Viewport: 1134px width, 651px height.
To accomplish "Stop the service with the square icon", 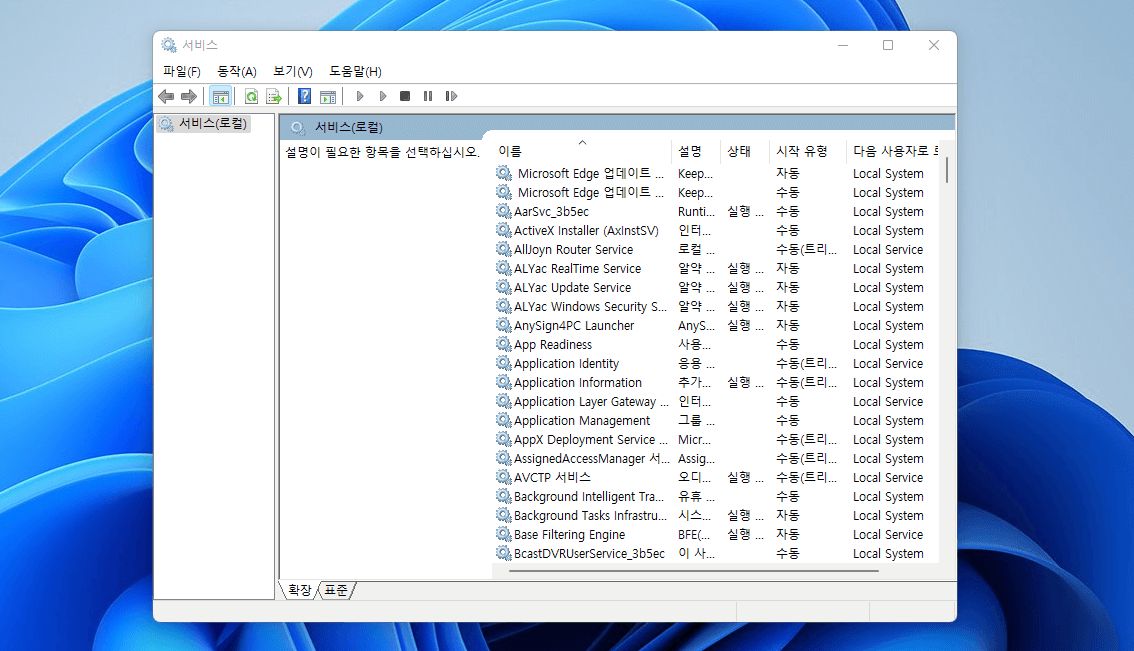I will tap(405, 96).
